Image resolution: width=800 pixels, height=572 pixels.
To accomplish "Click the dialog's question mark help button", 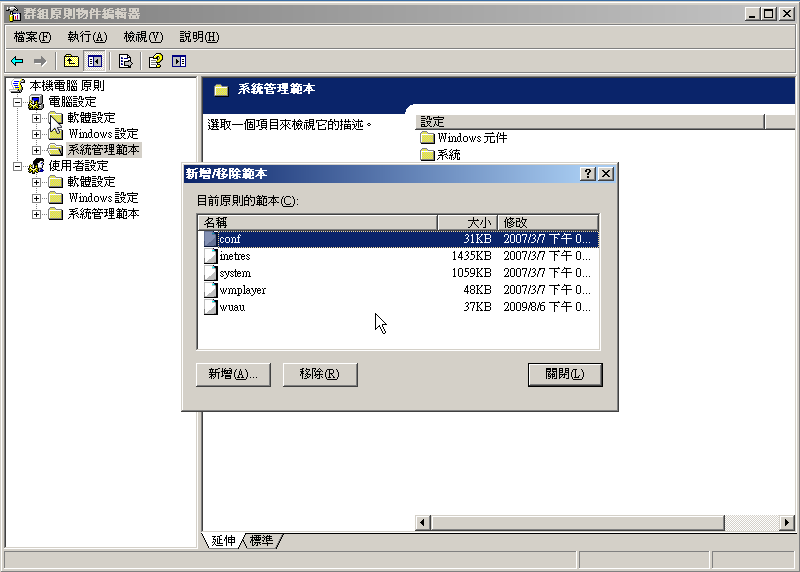I will [588, 174].
